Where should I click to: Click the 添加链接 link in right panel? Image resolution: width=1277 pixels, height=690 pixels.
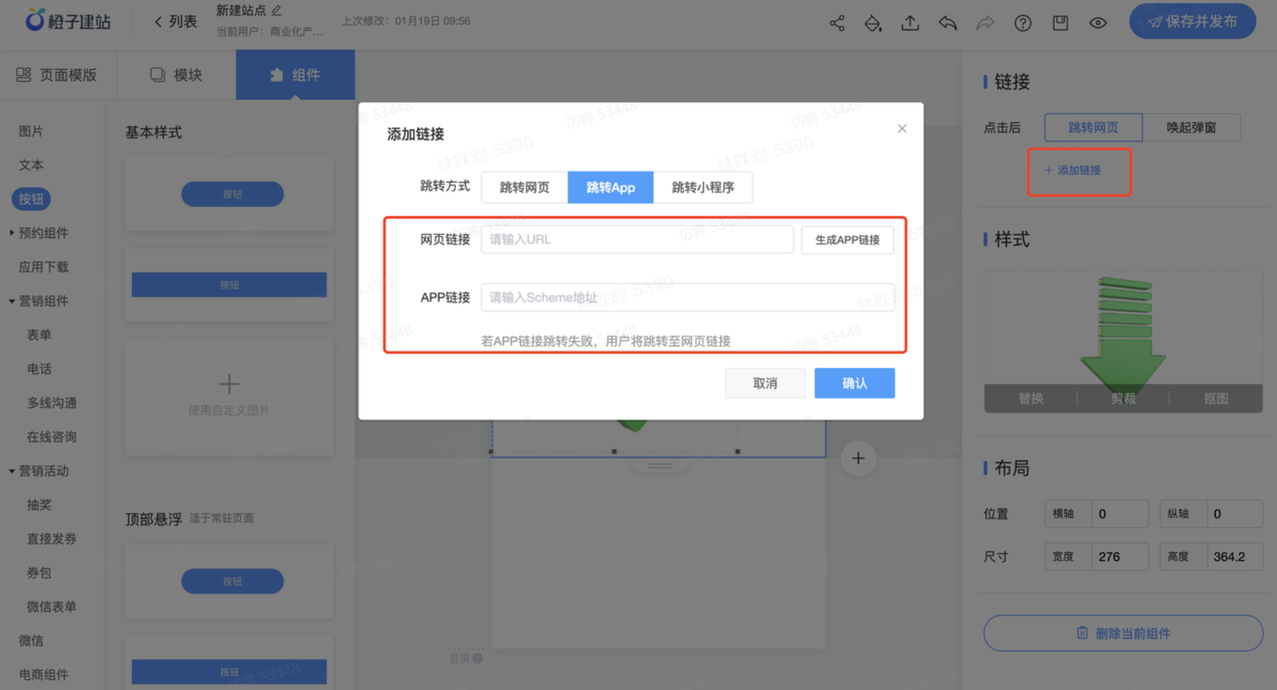(1079, 171)
